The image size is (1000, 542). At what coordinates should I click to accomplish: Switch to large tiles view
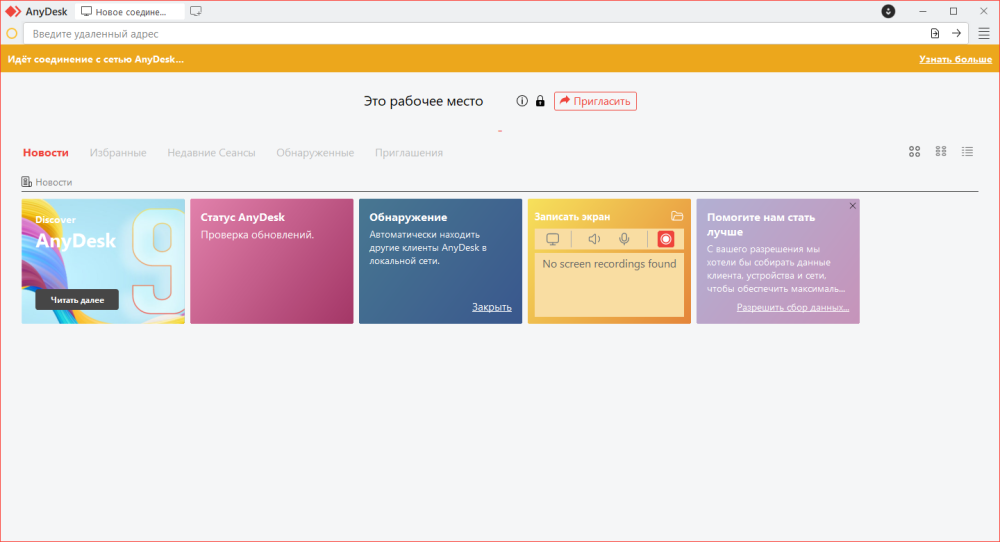[914, 152]
